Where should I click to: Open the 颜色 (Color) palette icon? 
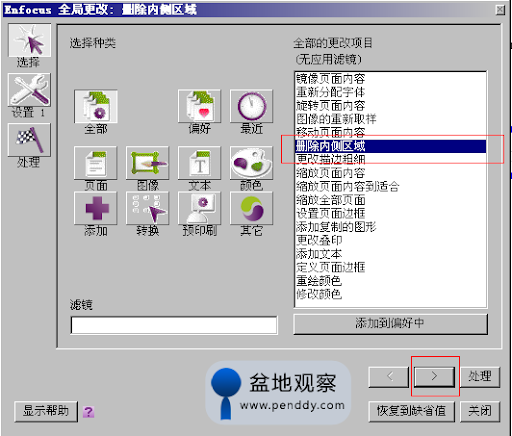pyautogui.click(x=251, y=163)
